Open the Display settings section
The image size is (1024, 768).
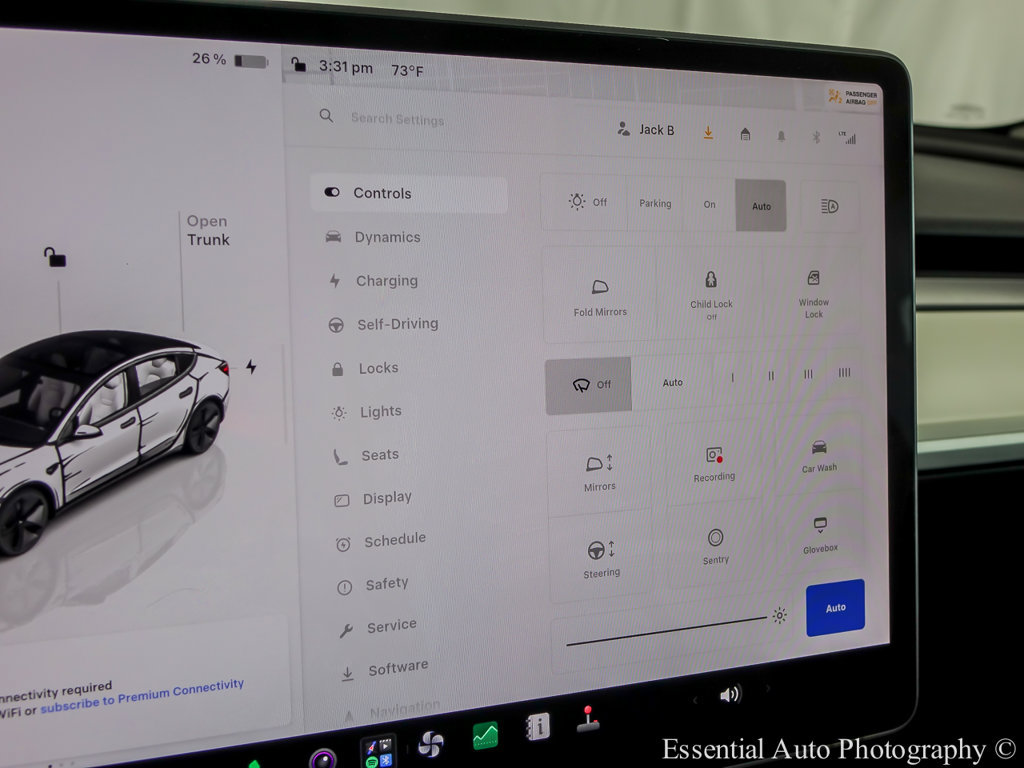coord(373,498)
